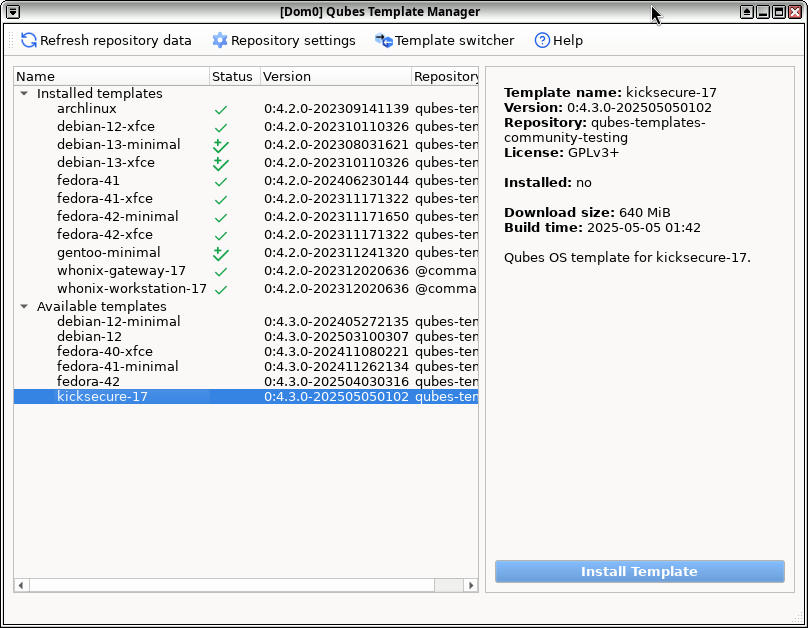
Task: Click the License GPLv3+ text
Action: [561, 152]
